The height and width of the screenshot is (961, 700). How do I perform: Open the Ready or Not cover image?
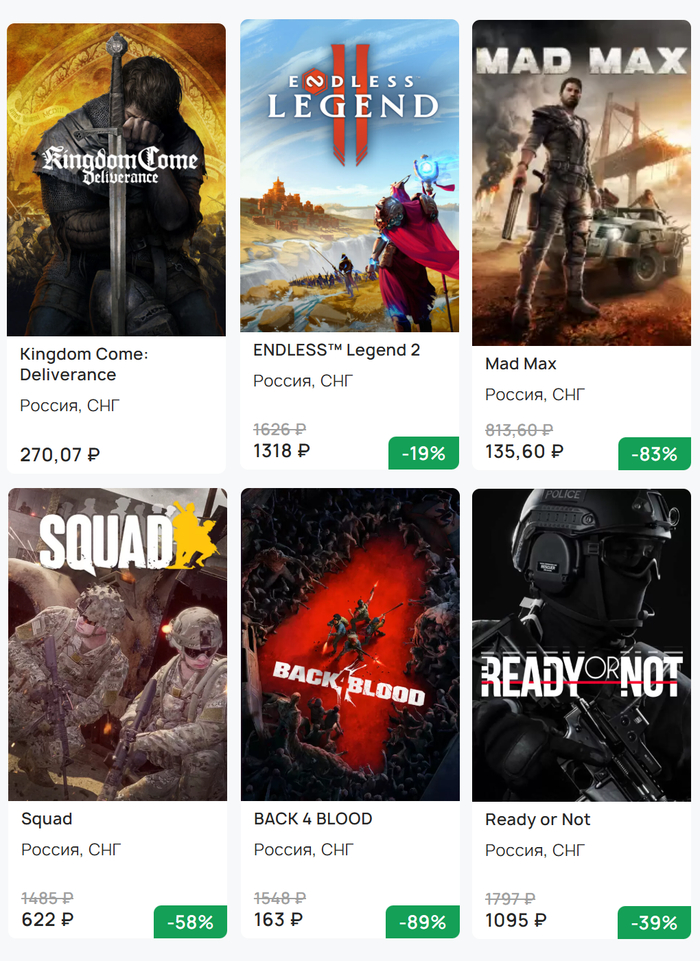click(581, 645)
